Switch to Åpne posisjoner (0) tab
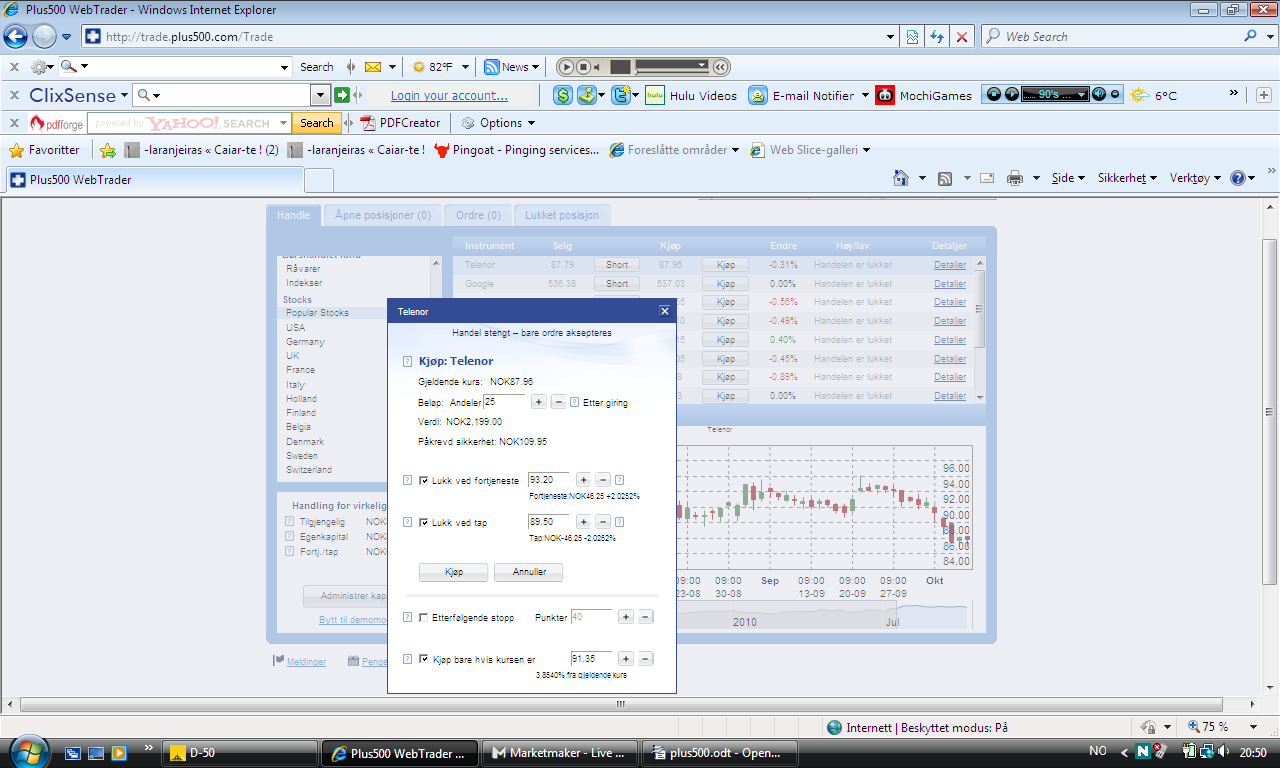The image size is (1280, 768). 383,215
